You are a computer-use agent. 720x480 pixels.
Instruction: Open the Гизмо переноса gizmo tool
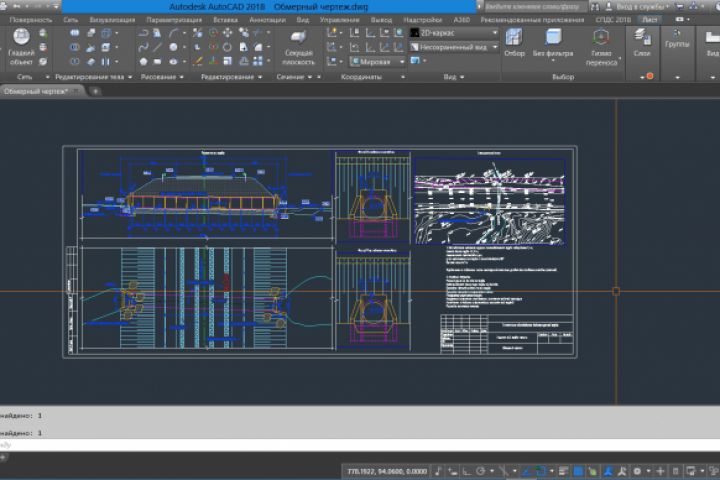click(601, 42)
